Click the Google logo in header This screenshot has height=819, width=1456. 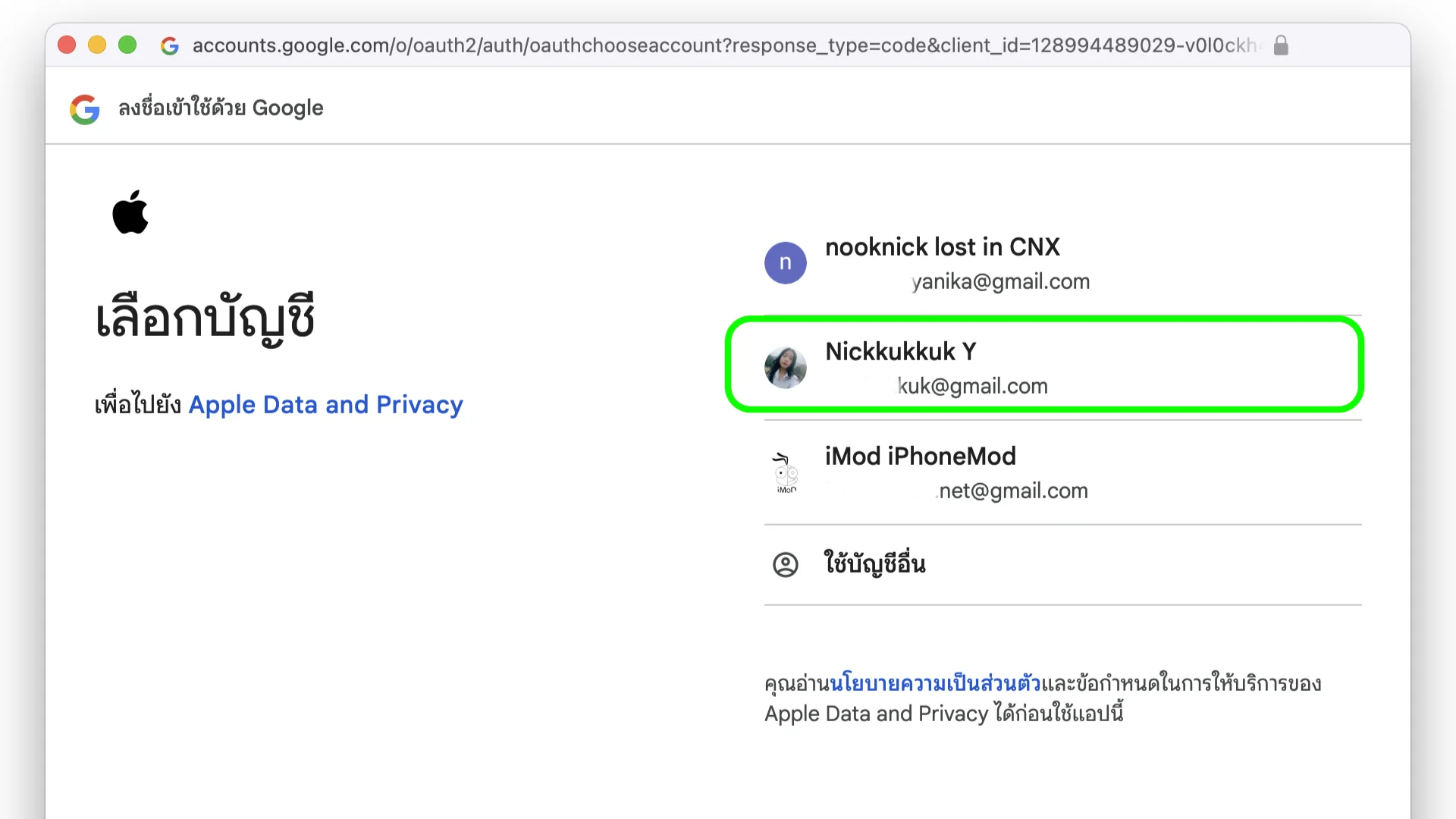point(85,109)
